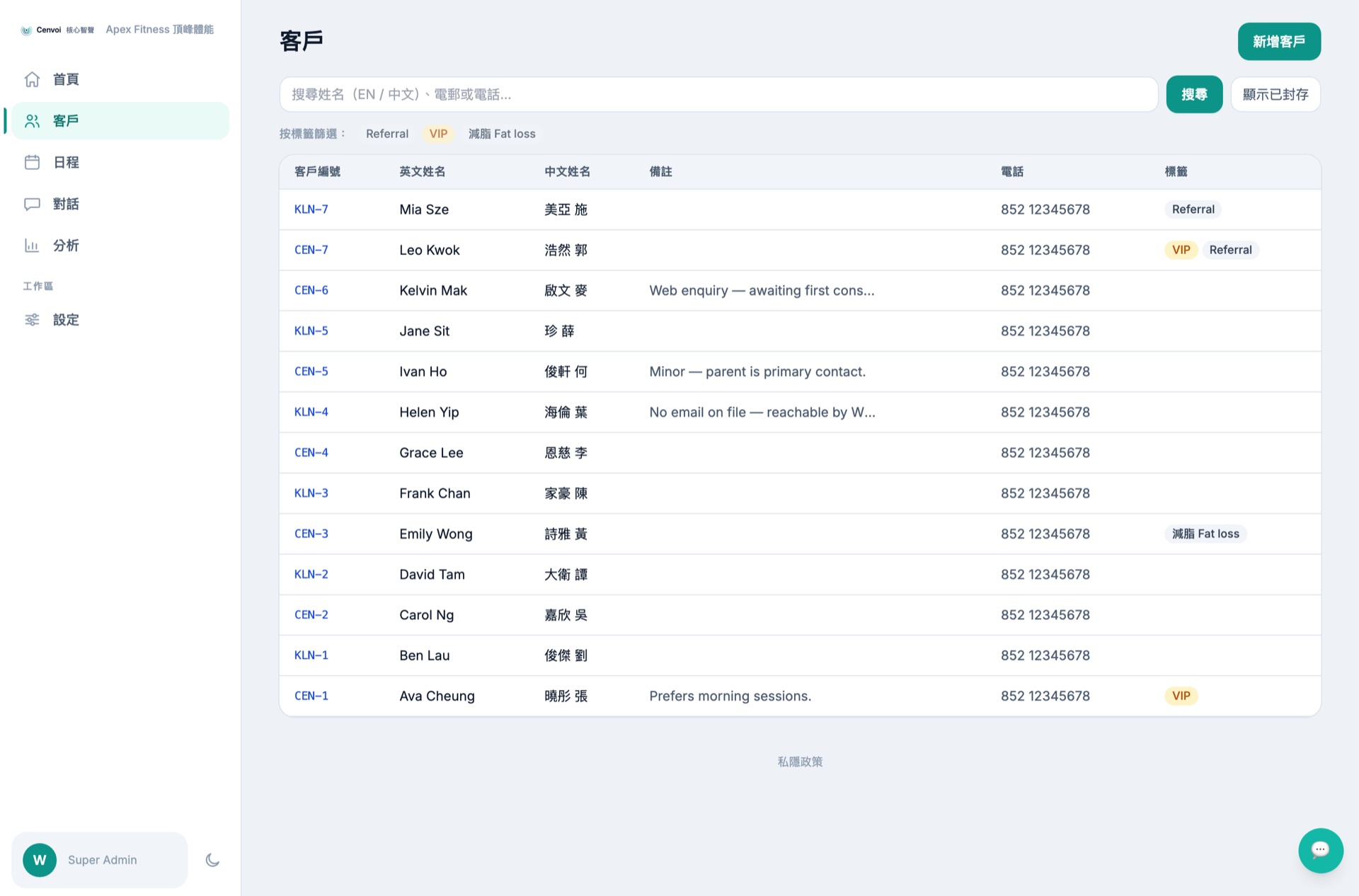
Task: Open the 分析 page
Action: pos(120,246)
